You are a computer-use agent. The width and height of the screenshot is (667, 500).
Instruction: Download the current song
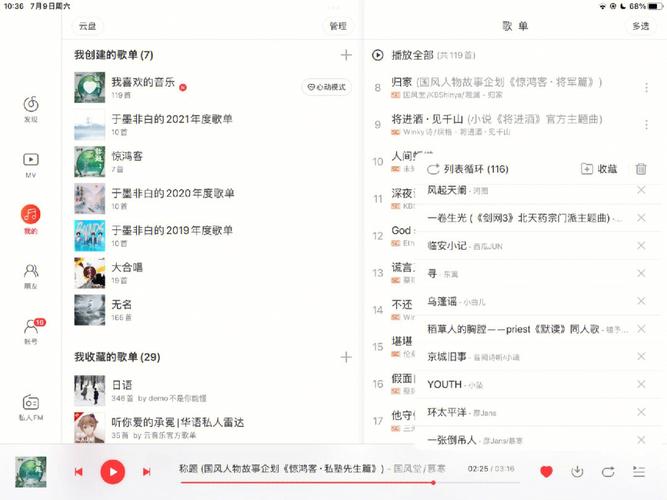[577, 471]
